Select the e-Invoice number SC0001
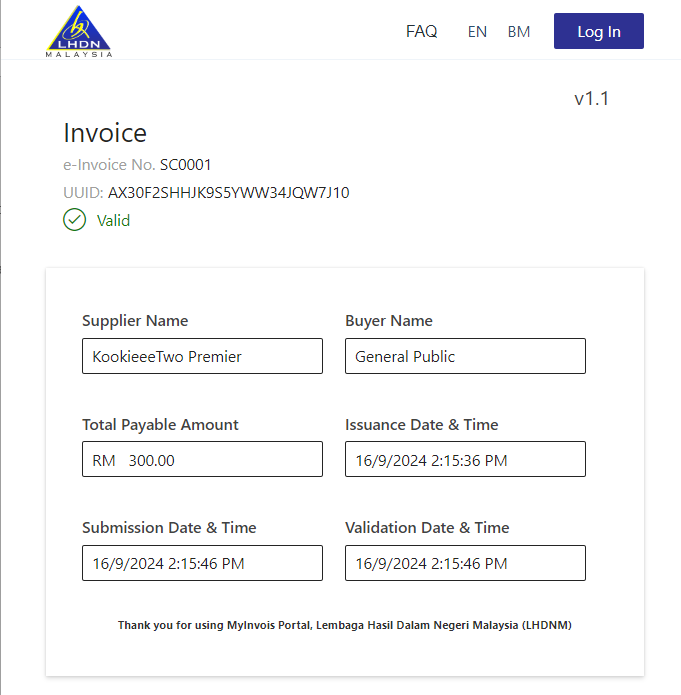 (x=185, y=165)
